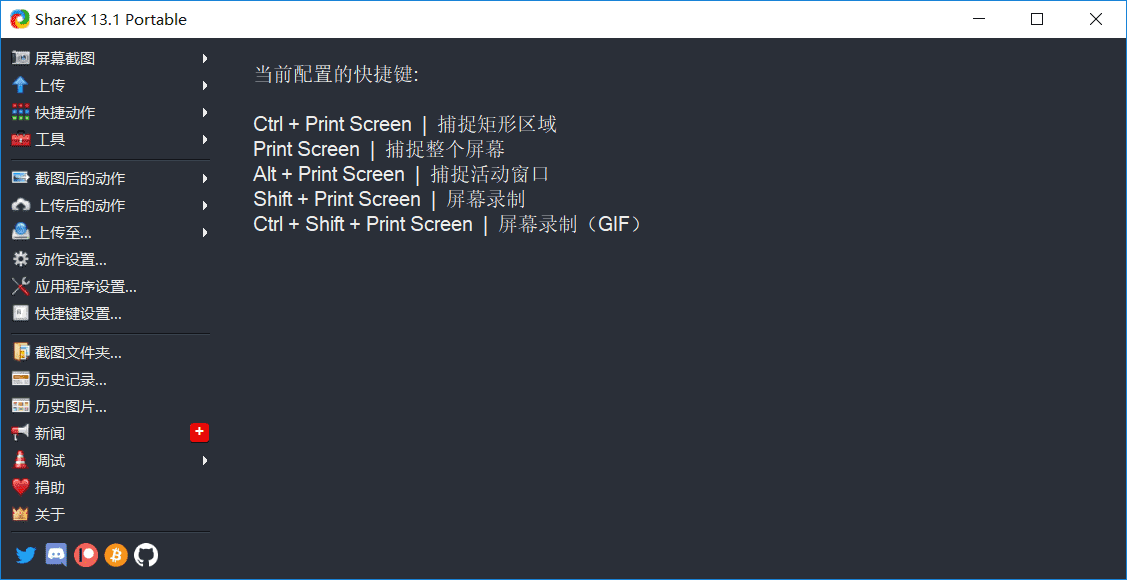Click the red plus badge beside 新闻
Image resolution: width=1127 pixels, height=580 pixels.
pyautogui.click(x=199, y=432)
